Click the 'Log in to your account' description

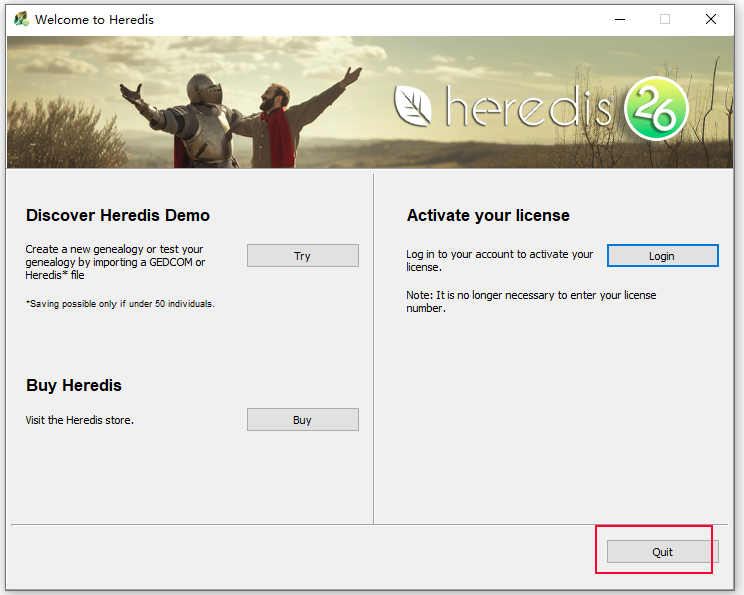click(x=499, y=260)
